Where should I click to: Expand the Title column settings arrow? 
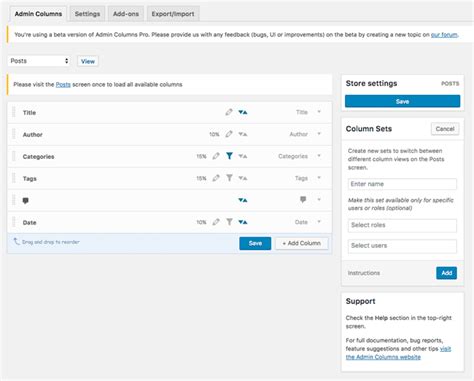tap(319, 112)
